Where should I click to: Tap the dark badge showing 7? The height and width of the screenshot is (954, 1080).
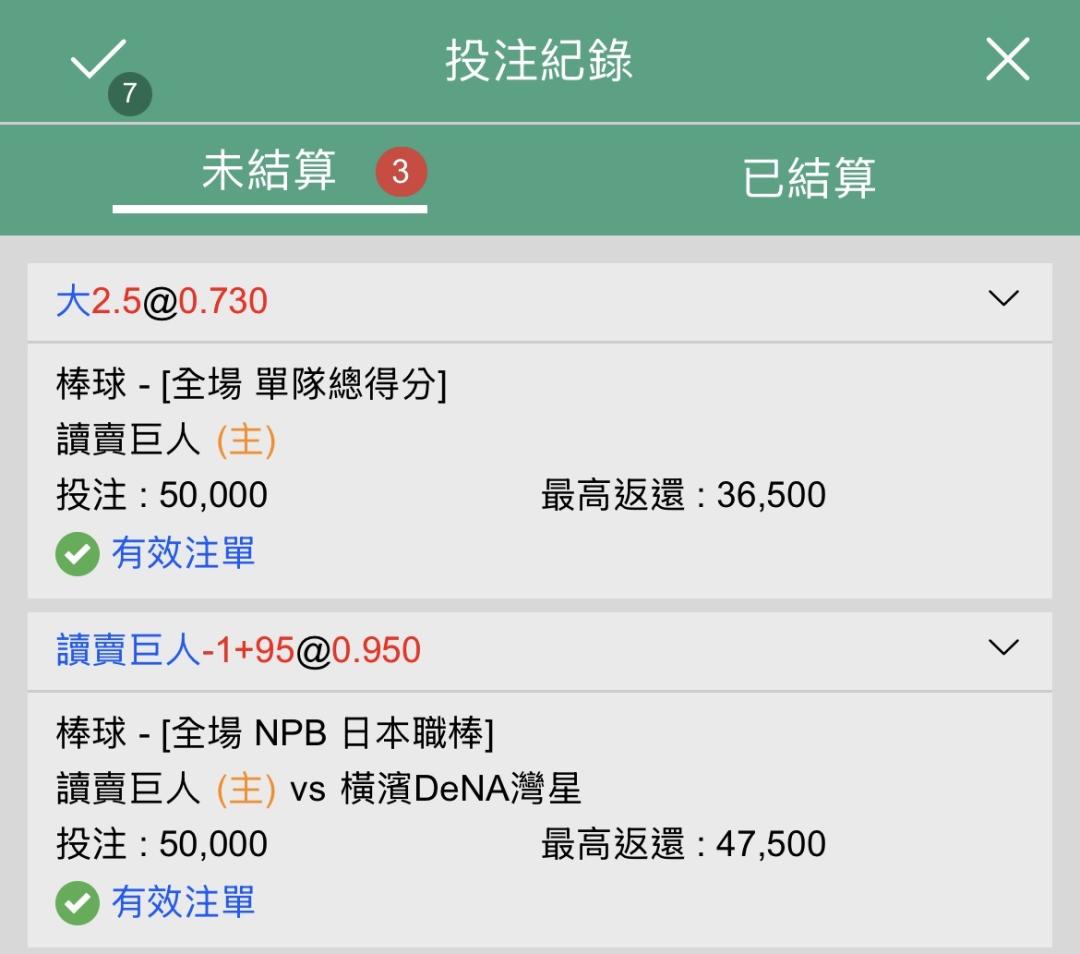(129, 94)
